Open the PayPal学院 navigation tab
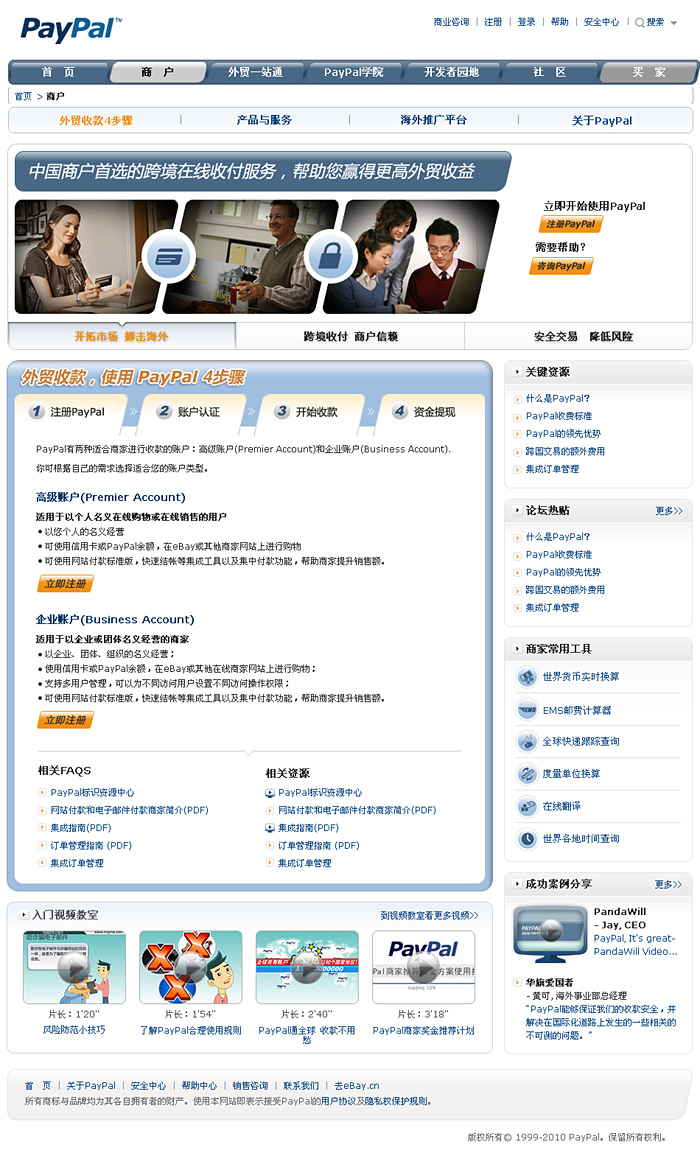This screenshot has width=700, height=1153. [354, 72]
